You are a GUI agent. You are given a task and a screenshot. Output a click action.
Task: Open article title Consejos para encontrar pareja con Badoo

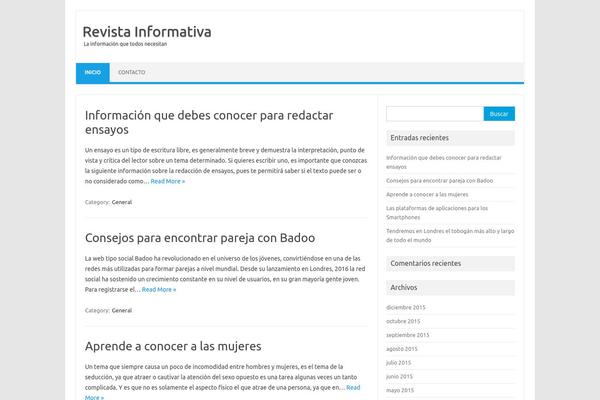(200, 238)
